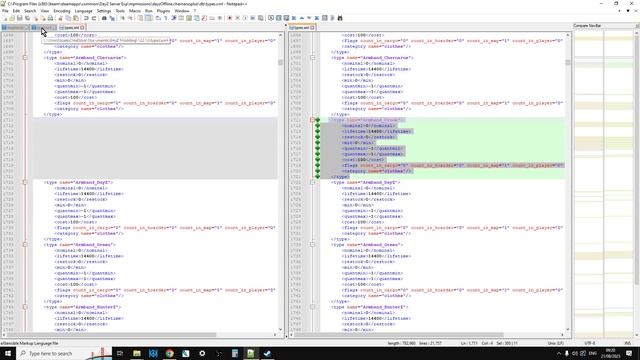Select the second document tab under the cursor

coord(44,28)
